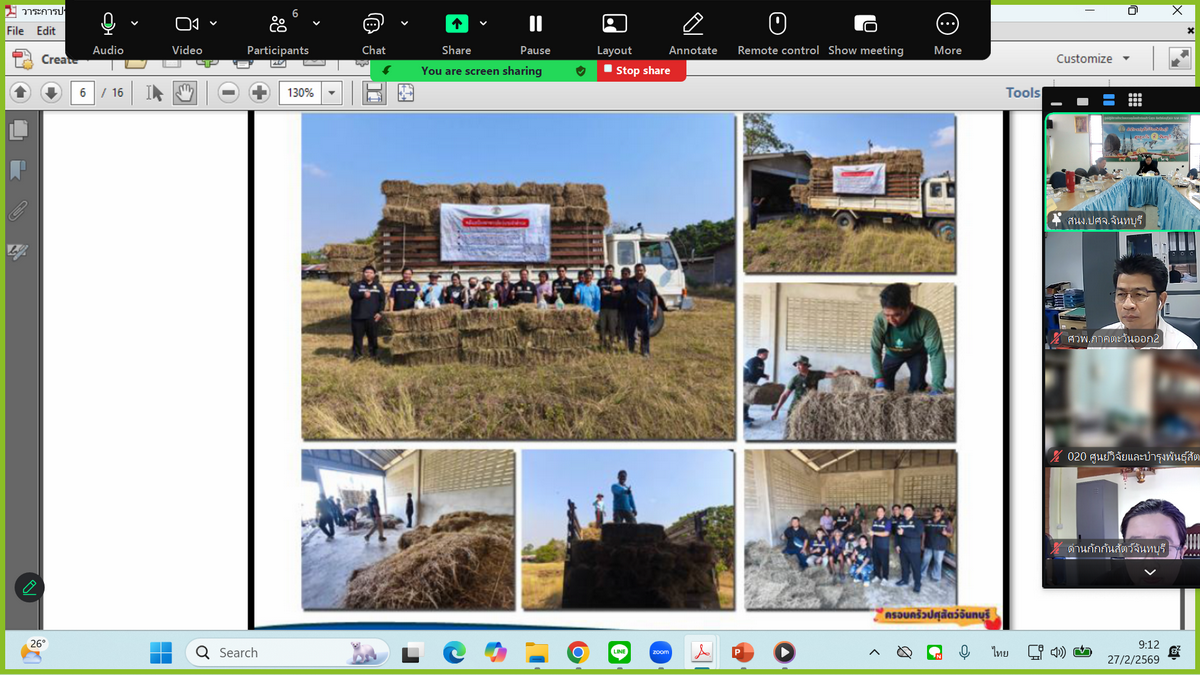Expand the Customize dropdown
Viewport: 1200px width, 675px height.
(1093, 59)
